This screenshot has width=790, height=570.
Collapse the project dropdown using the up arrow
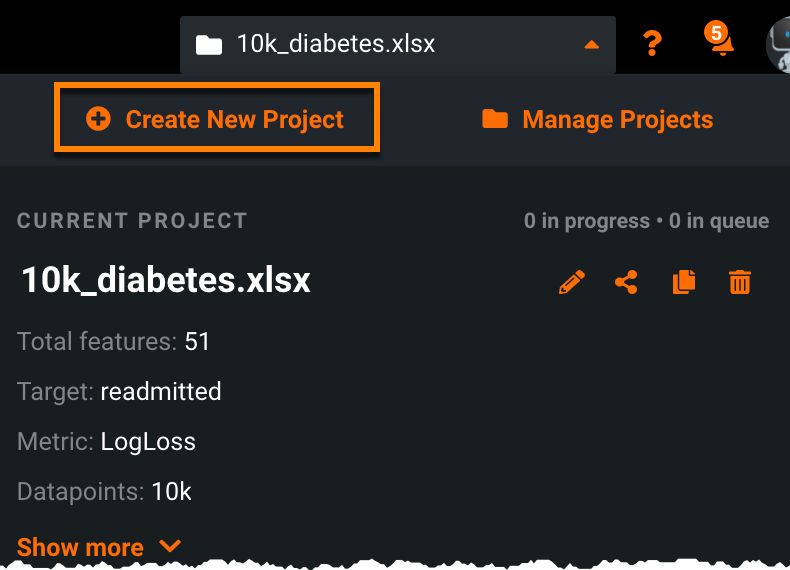pos(591,45)
